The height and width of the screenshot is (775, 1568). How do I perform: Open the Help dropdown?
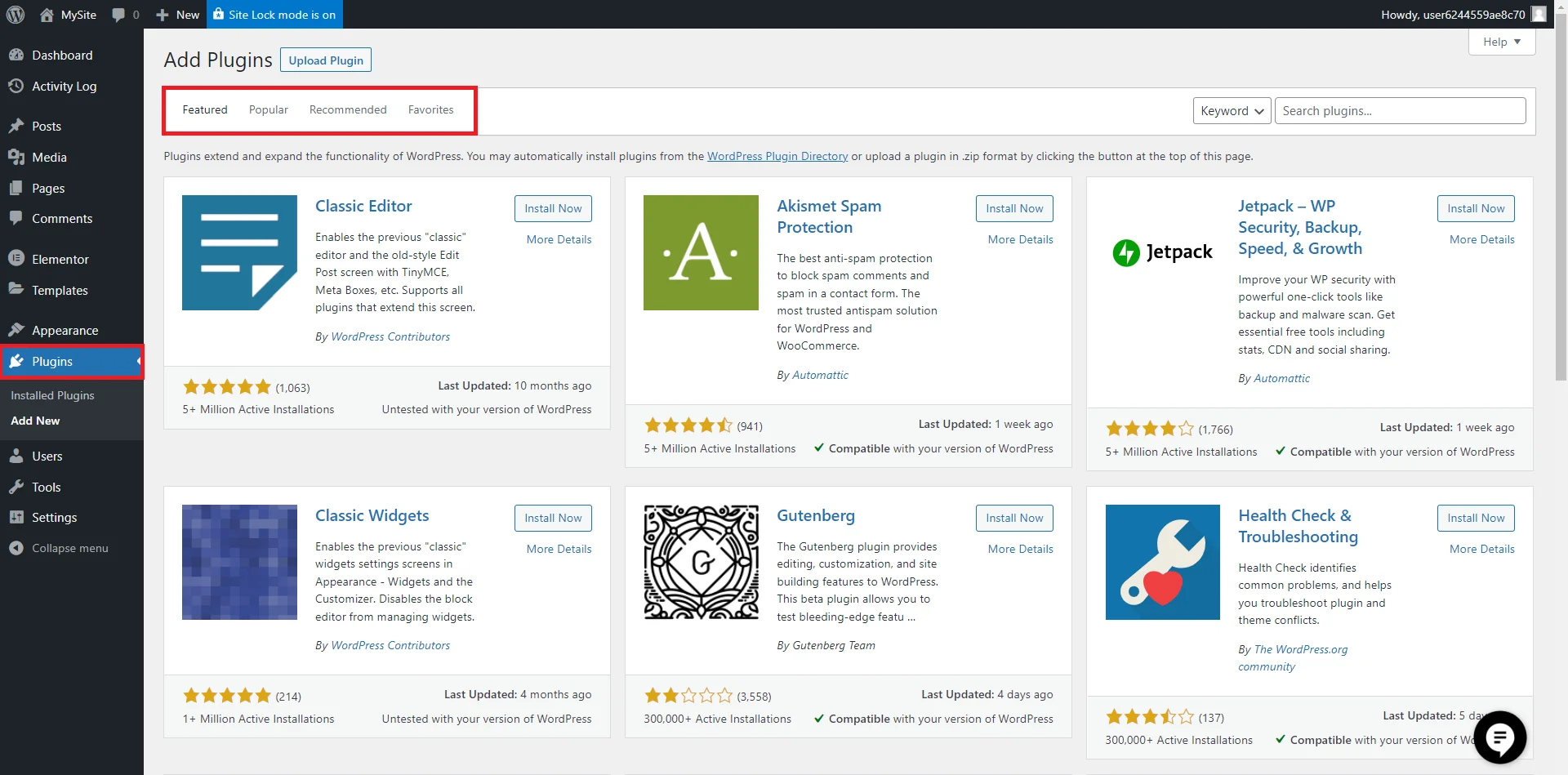1501,41
